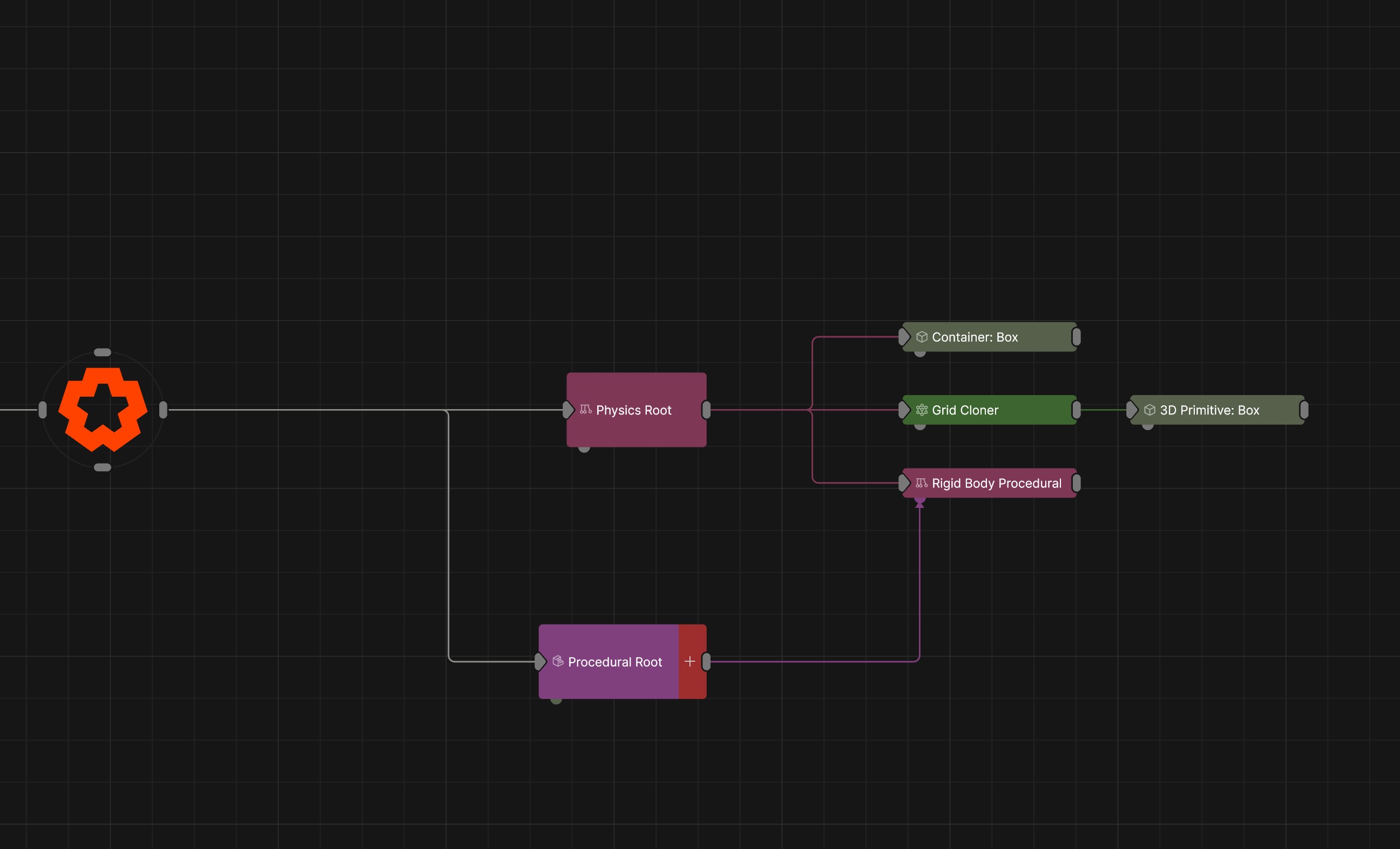The image size is (1400, 849).
Task: Click the Physics Root node icon
Action: 586,410
